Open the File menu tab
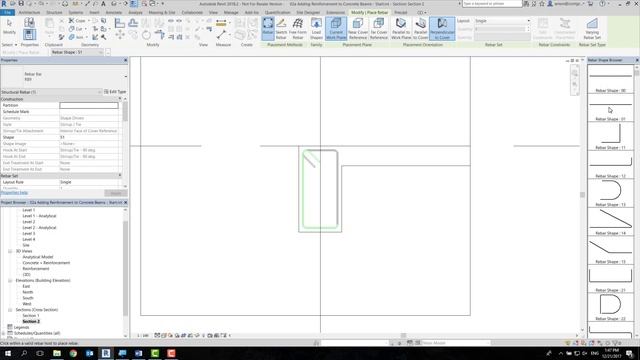640x360 pixels. click(x=7, y=13)
